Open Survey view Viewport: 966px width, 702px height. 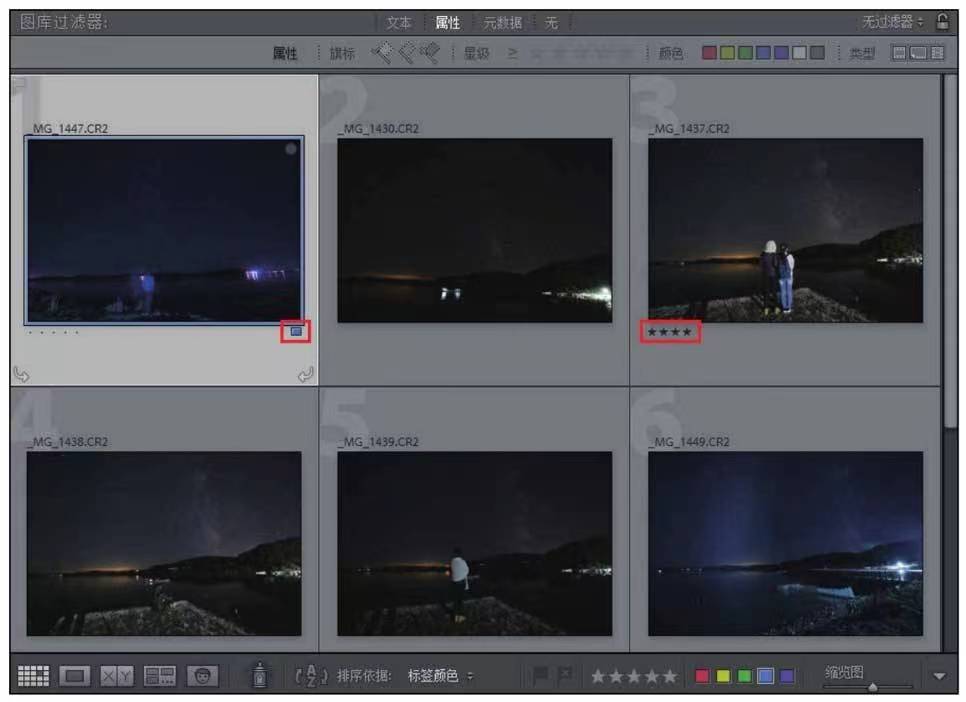coord(159,675)
